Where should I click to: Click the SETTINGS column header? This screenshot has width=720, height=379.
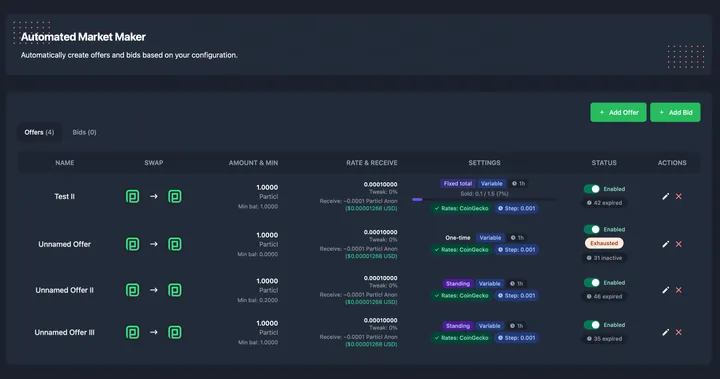484,163
